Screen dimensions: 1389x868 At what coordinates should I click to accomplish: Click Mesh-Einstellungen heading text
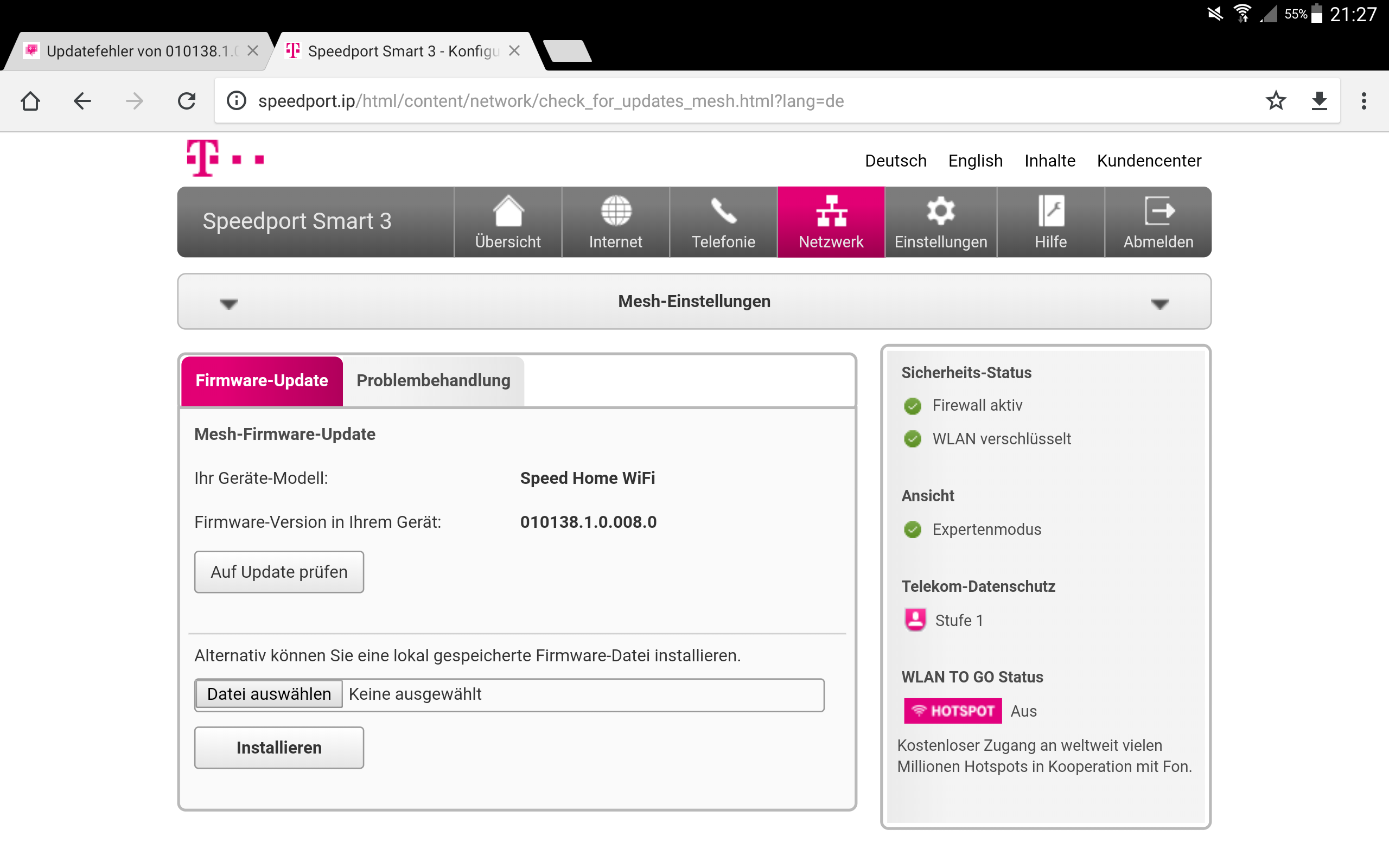(694, 302)
